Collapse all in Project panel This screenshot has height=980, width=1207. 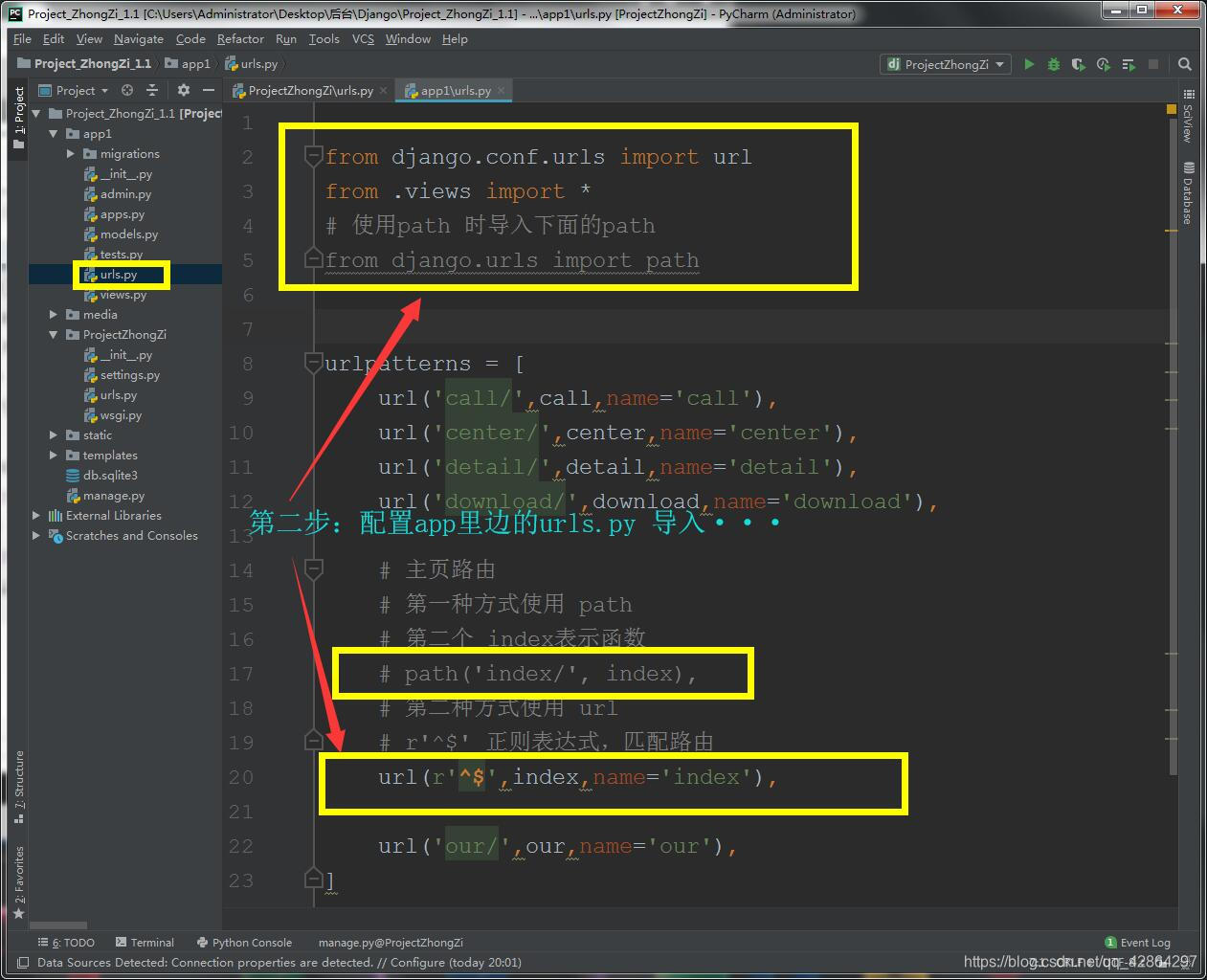(152, 90)
